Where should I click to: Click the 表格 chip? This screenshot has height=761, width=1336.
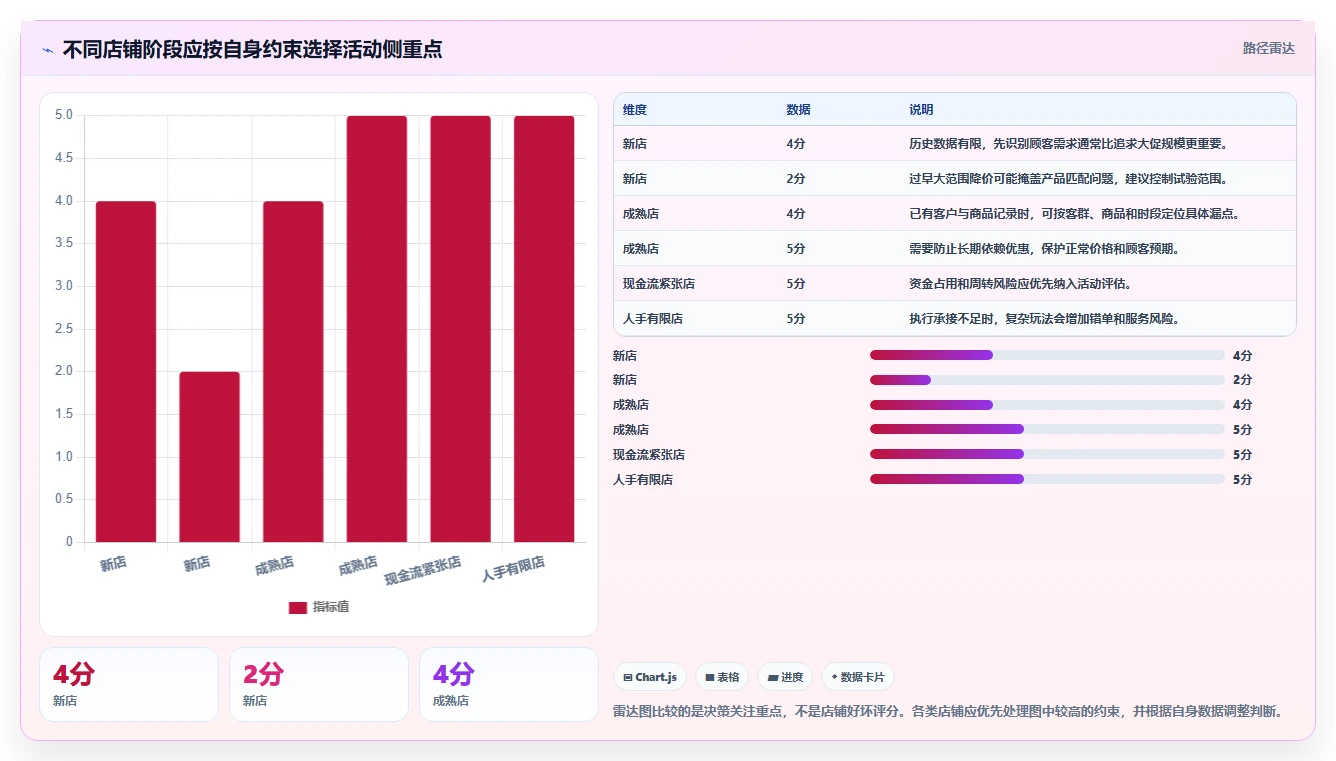coord(722,677)
